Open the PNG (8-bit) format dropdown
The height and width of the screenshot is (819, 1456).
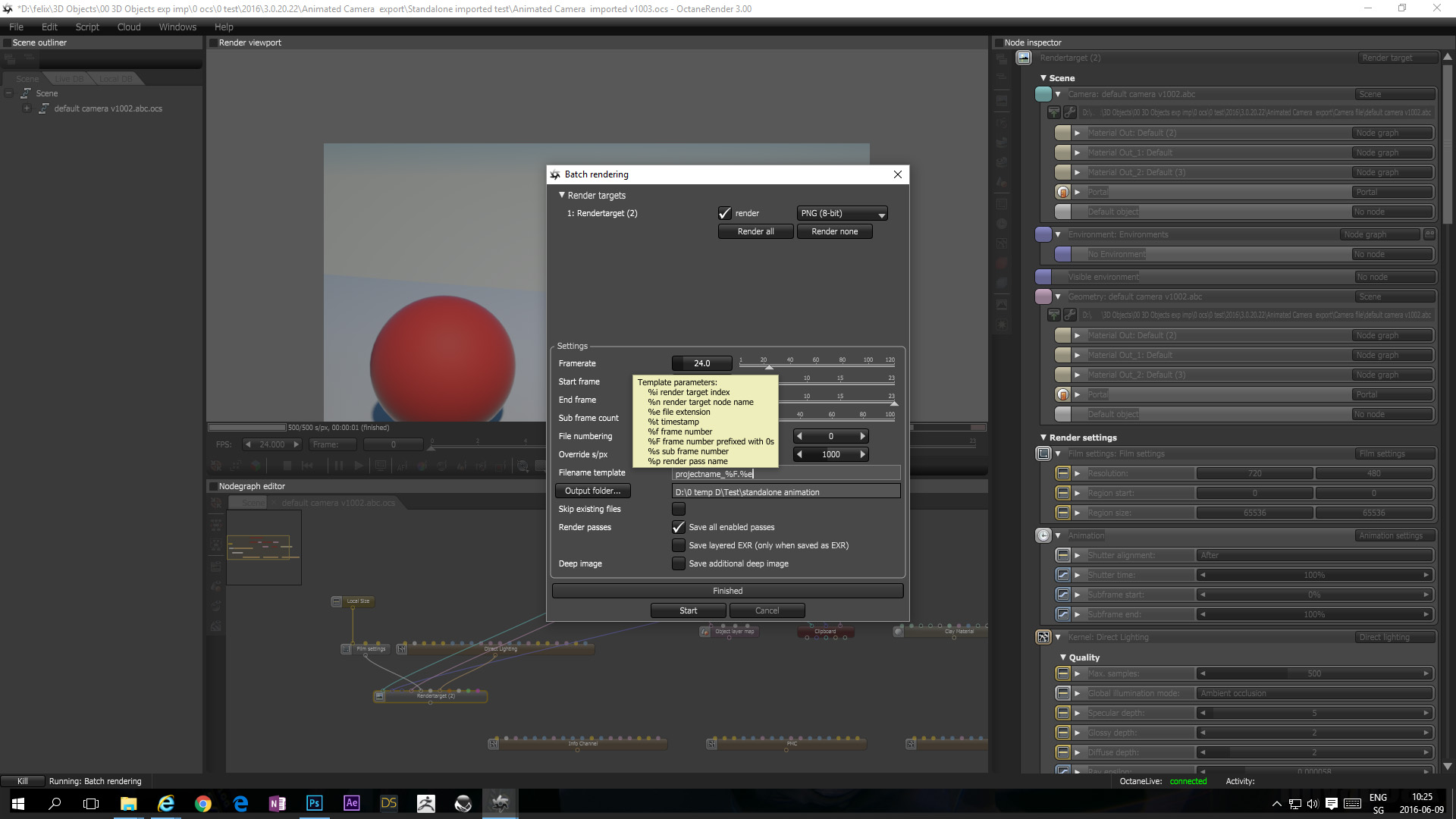pos(842,214)
